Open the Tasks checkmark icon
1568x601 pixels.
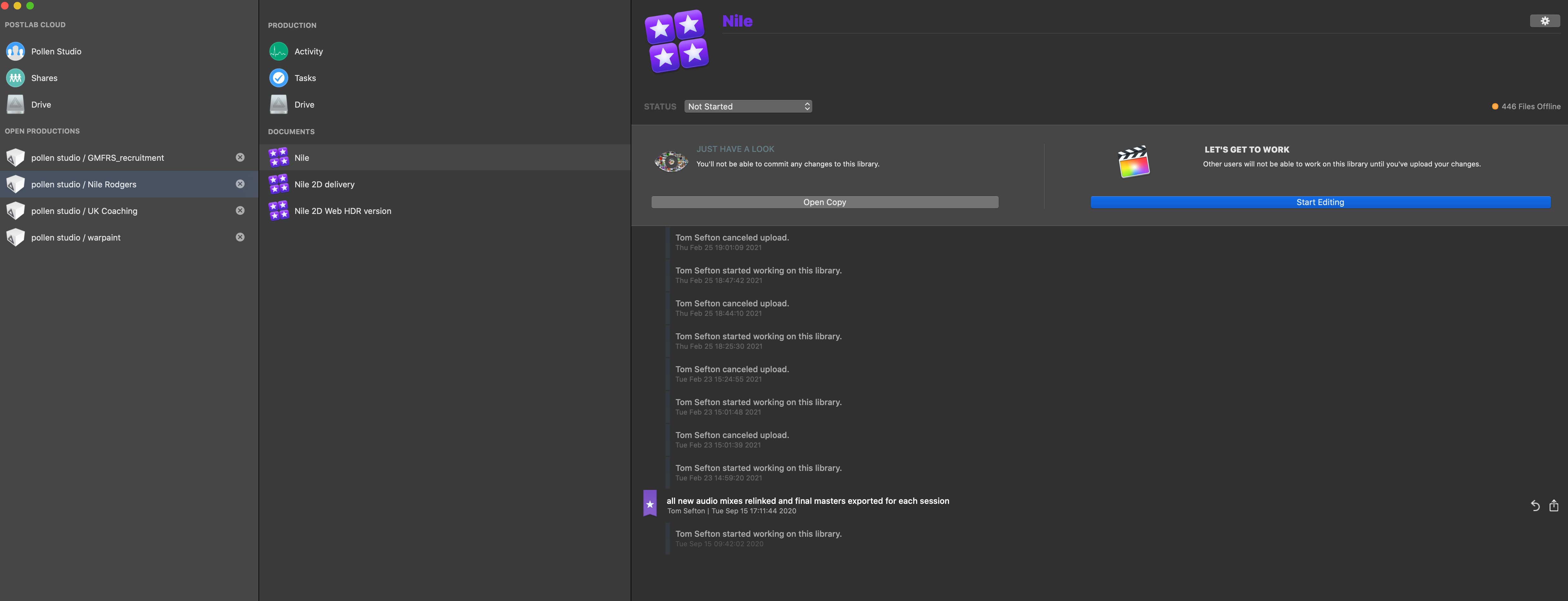coord(278,78)
